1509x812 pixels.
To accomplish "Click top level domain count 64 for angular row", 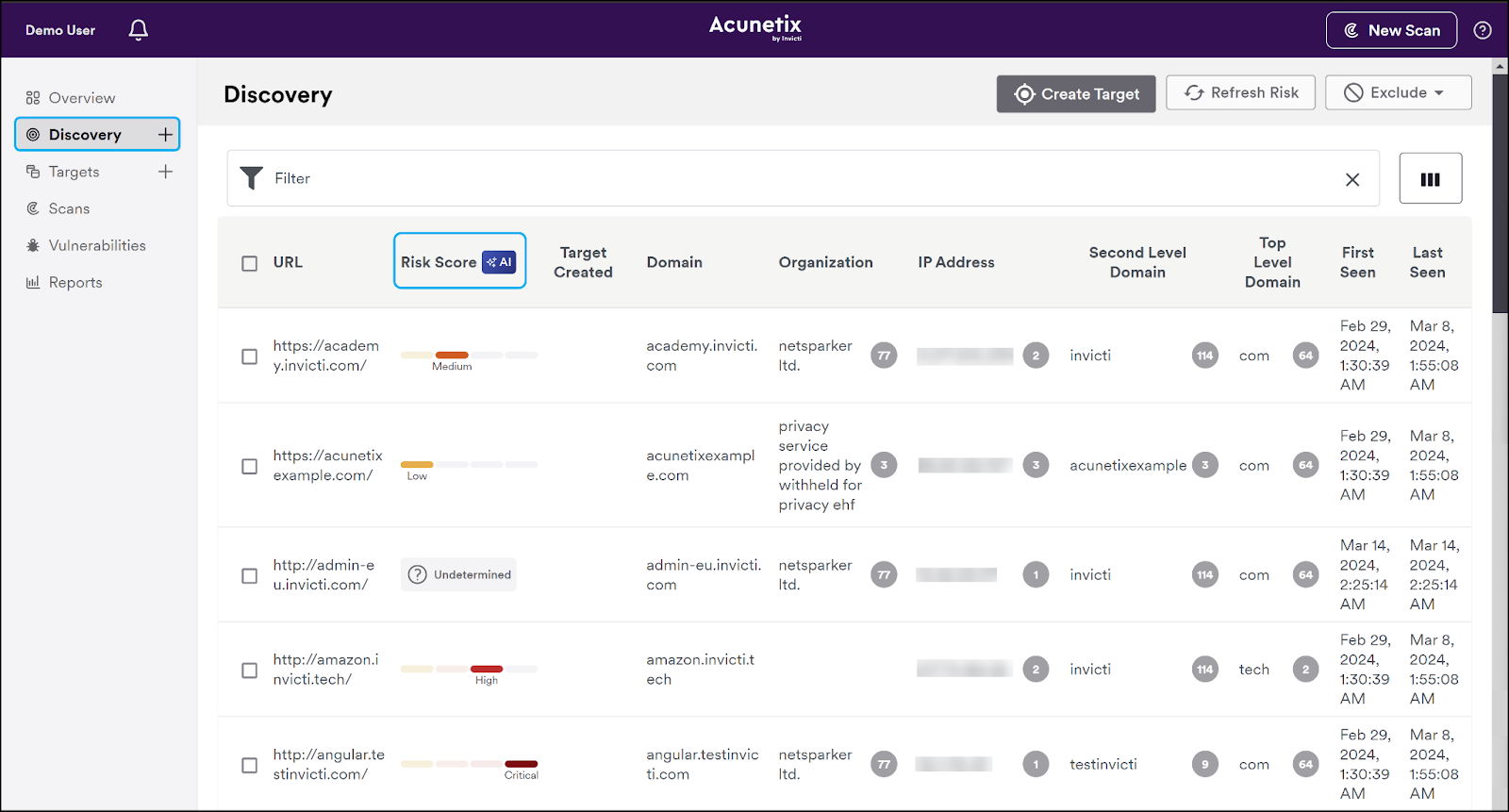I will coord(1305,765).
